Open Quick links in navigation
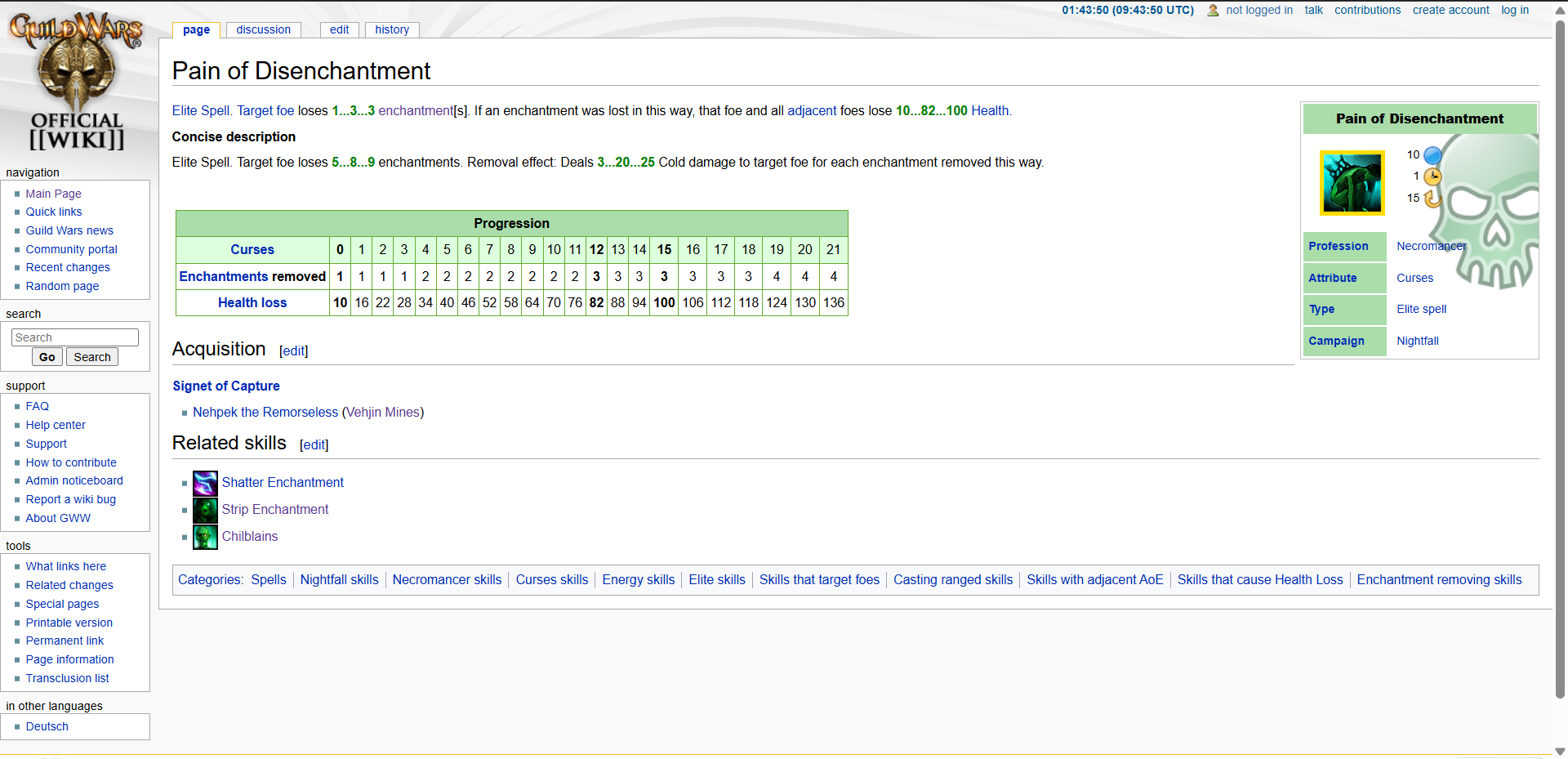The image size is (1568, 759). coord(54,212)
